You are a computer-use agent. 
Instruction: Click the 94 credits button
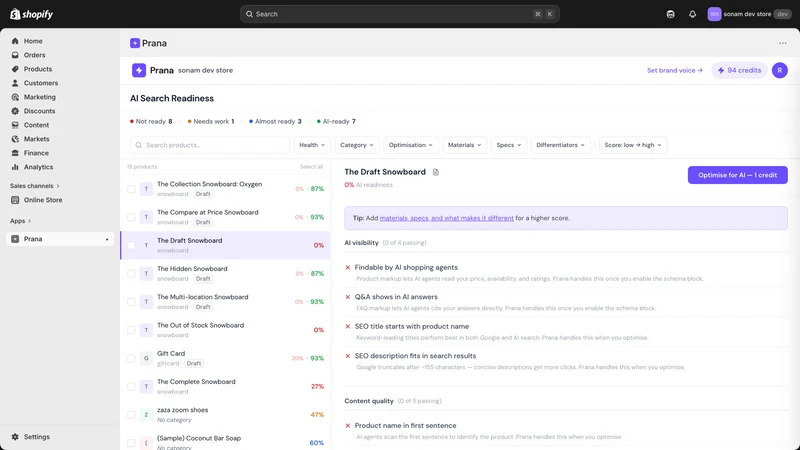coord(739,70)
